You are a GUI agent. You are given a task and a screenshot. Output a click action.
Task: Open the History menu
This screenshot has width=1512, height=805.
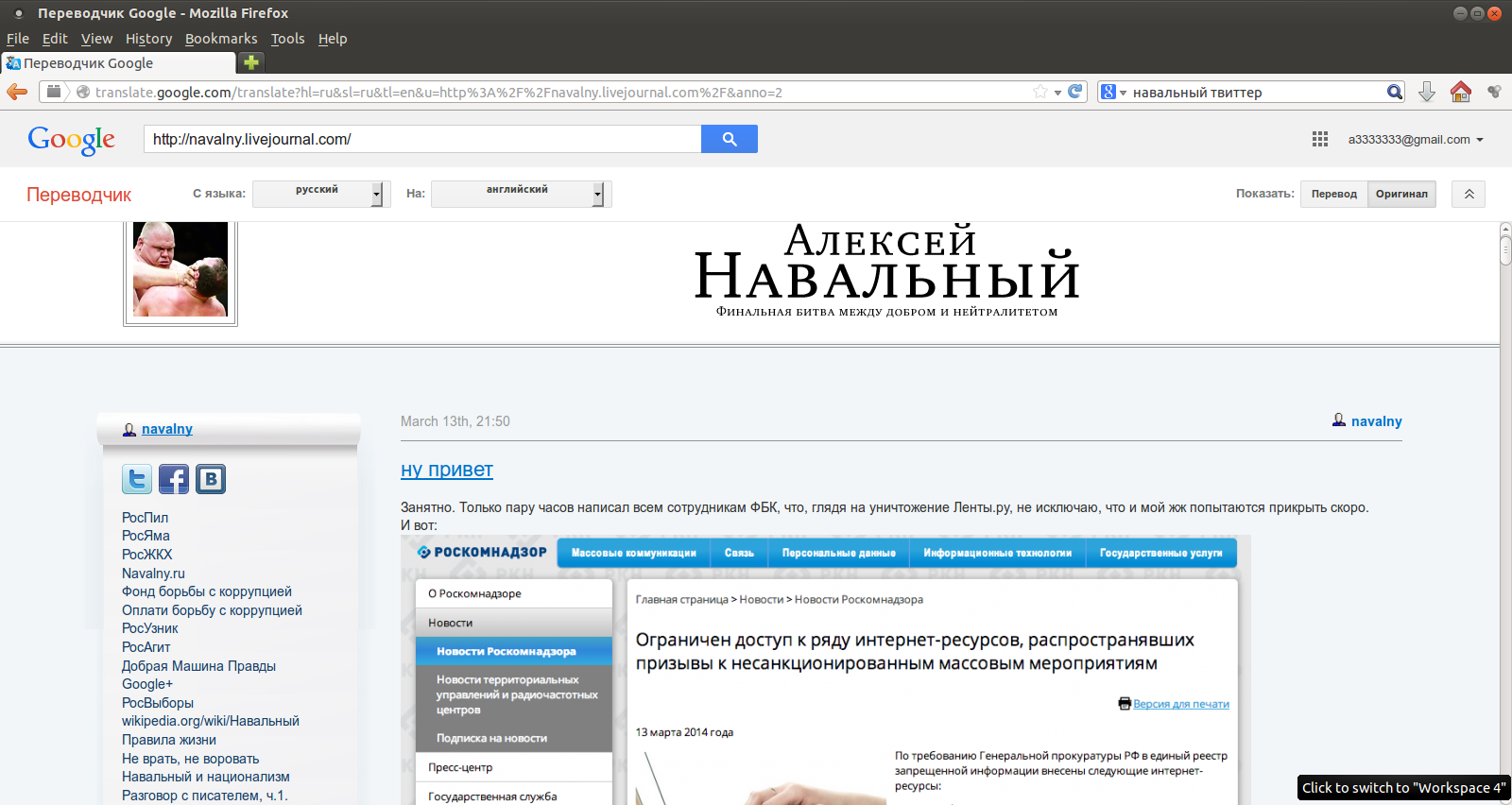[x=148, y=39]
